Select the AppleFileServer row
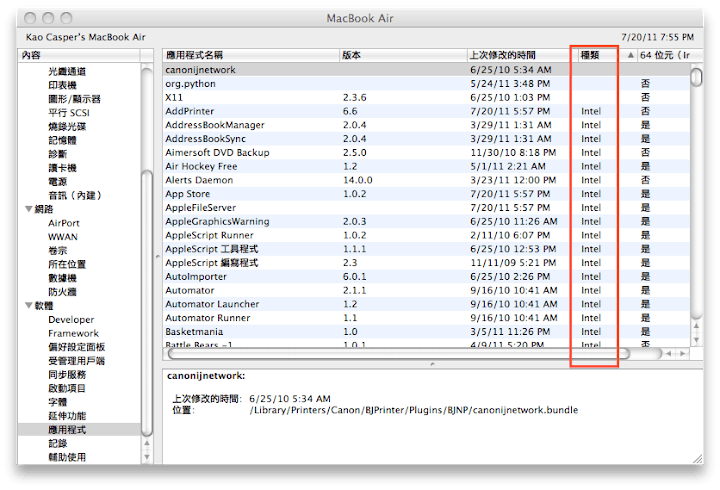This screenshot has height=490, width=720. (426, 208)
